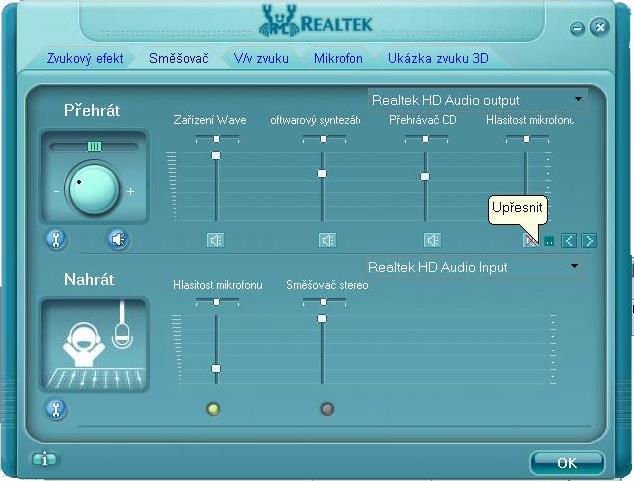The image size is (634, 481).
Task: Click the Směšovač stereo volume slider handle
Action: 322,318
